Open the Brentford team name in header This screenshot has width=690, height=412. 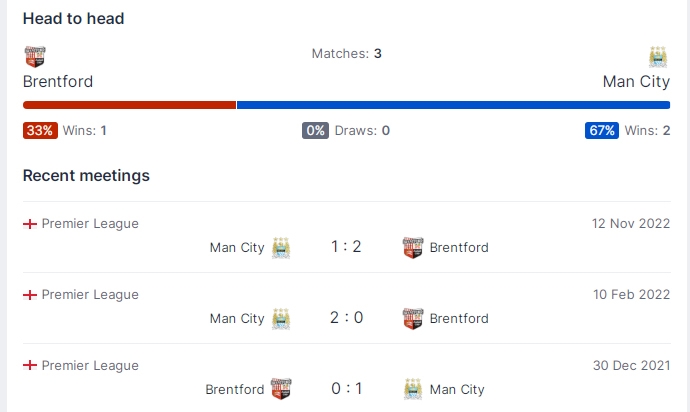(58, 81)
